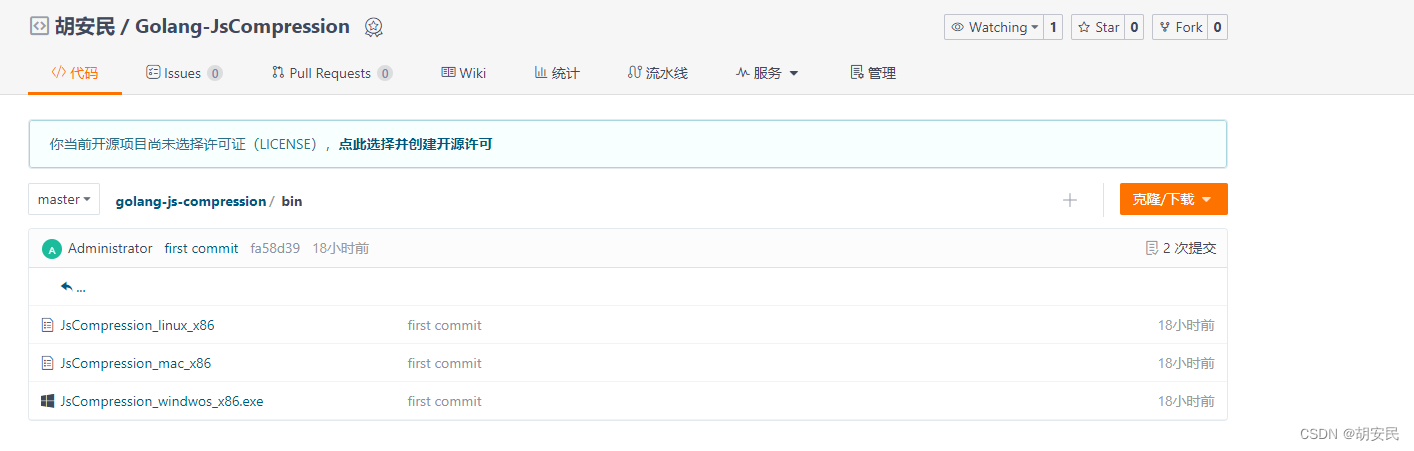Click first commit in JsCompression_windwos_x86.exe row
1414x451 pixels.
click(444, 401)
